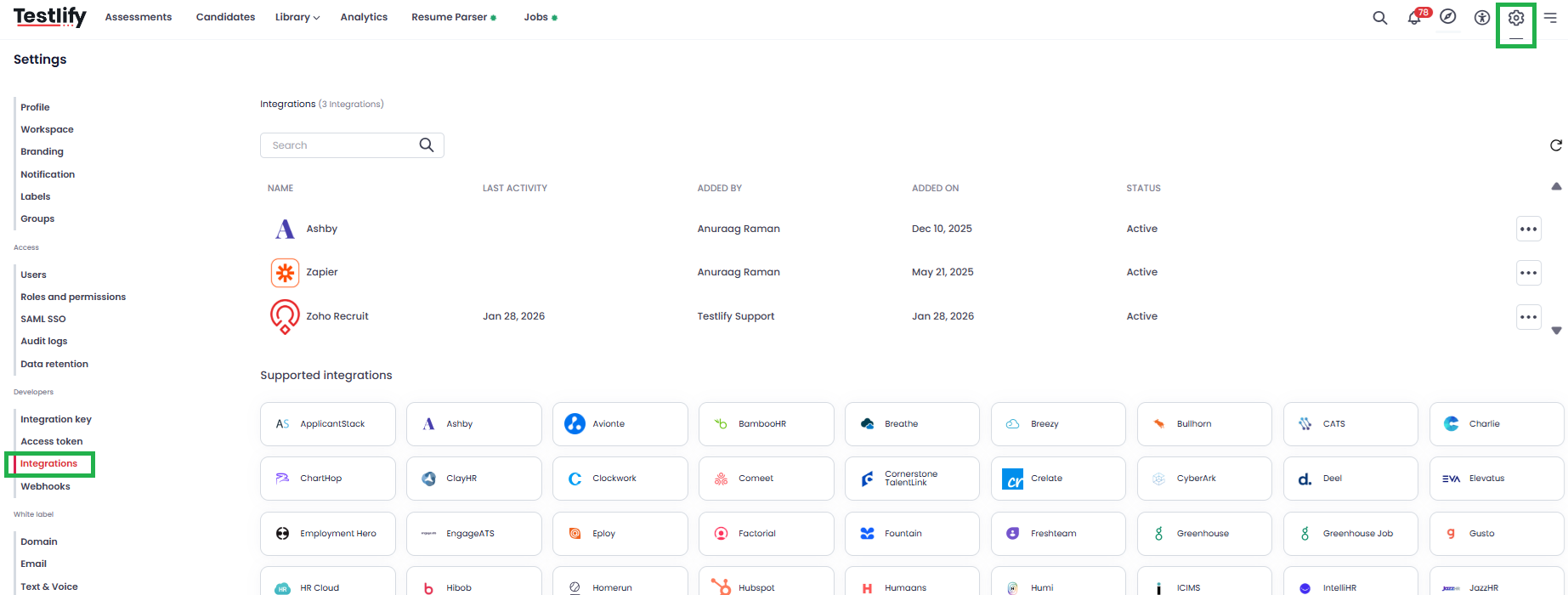Open Profile settings in sidebar
The height and width of the screenshot is (595, 1568).
point(35,107)
